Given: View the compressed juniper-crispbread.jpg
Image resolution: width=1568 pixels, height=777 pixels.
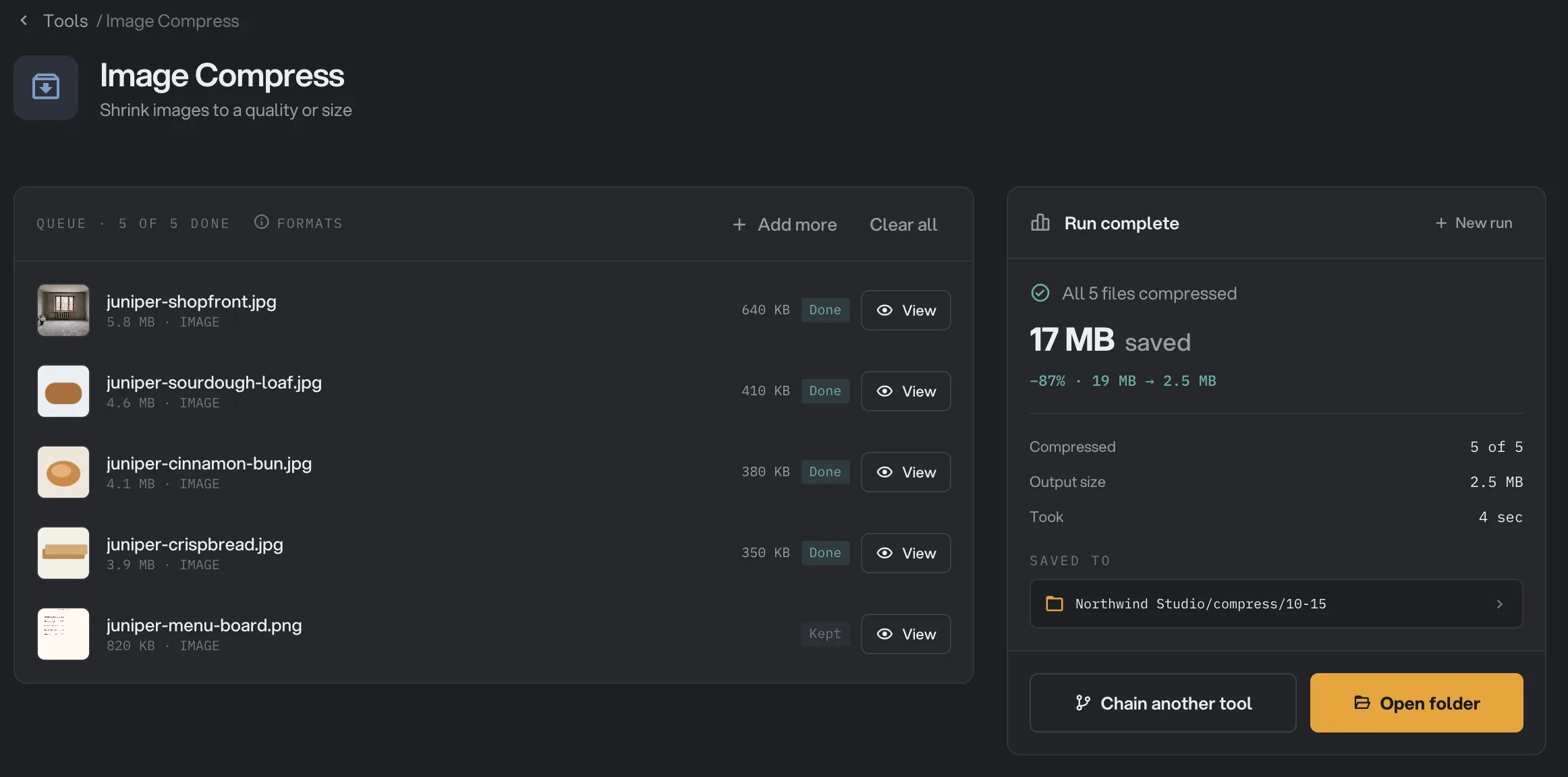Looking at the screenshot, I should pos(905,553).
